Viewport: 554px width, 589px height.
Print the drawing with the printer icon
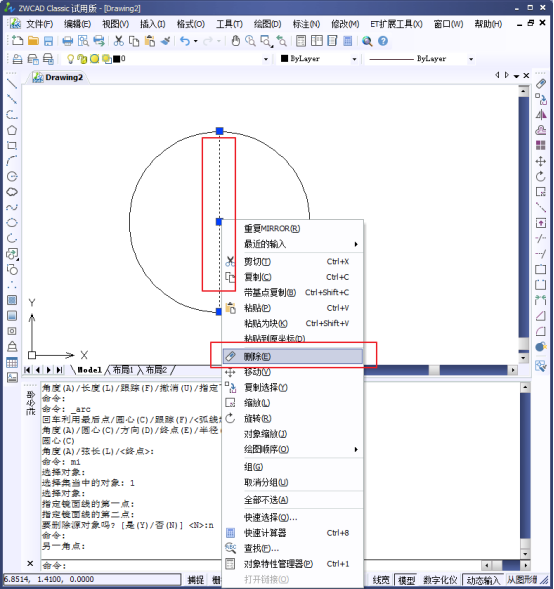(x=68, y=41)
